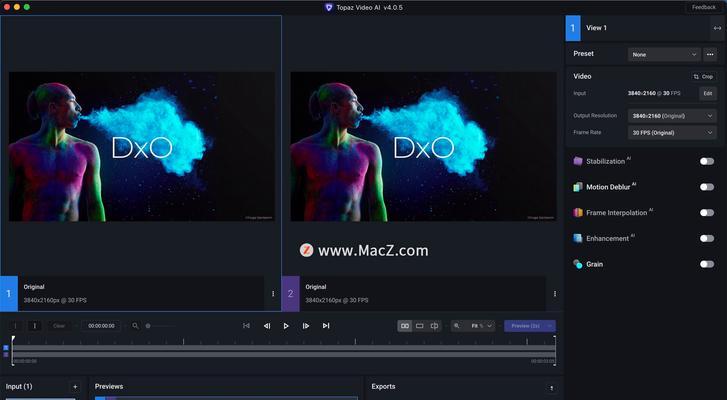Click the timeline end trim handle
727x400 pixels.
[x=555, y=351]
